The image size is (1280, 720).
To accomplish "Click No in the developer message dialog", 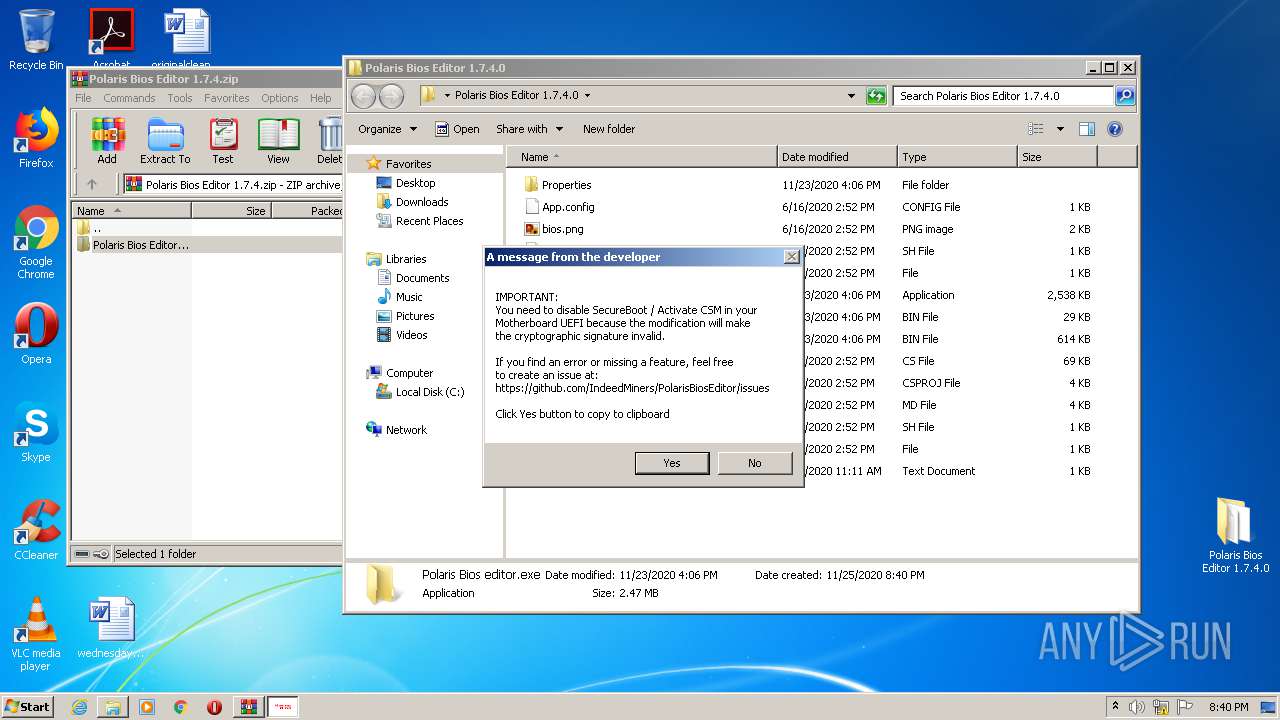I will coord(754,463).
